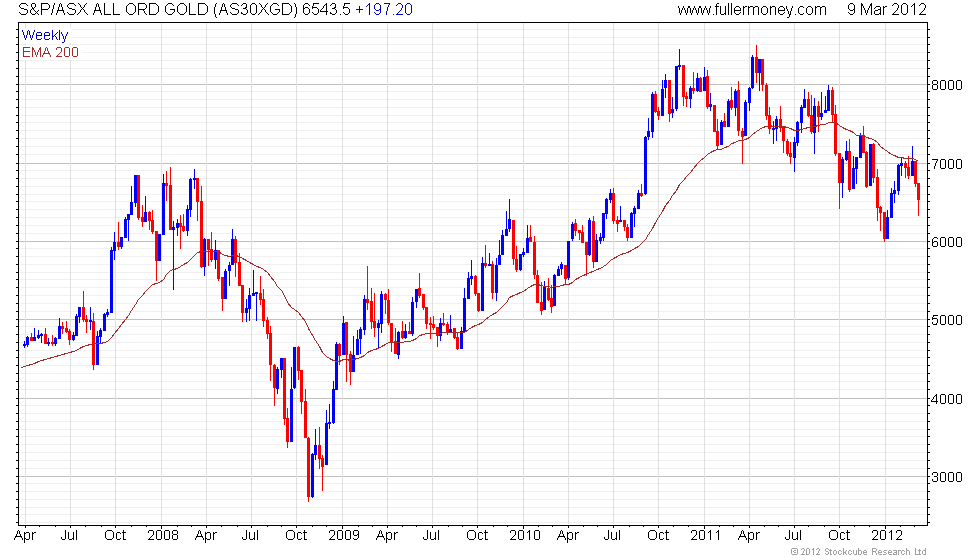Click the red EMA 200 legend label
This screenshot has width=980, height=560.
coord(50,52)
